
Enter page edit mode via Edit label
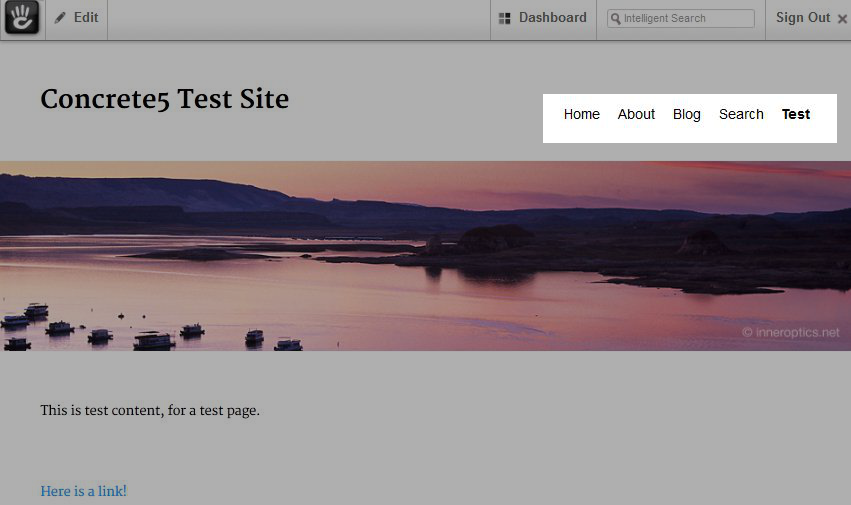tap(86, 18)
